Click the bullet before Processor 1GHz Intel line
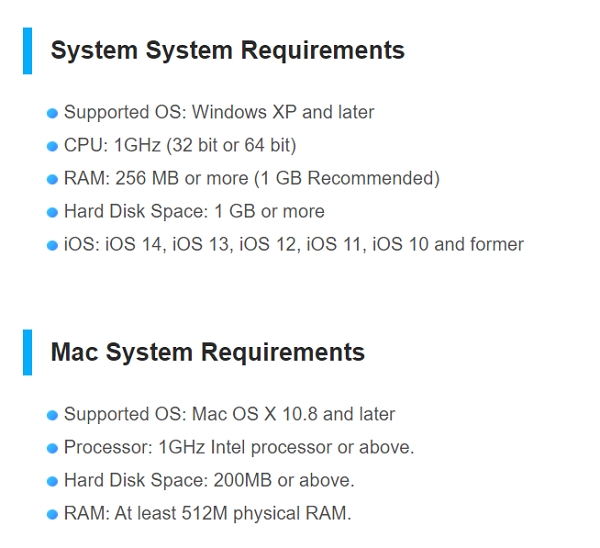Image resolution: width=600 pixels, height=548 pixels. pyautogui.click(x=52, y=448)
